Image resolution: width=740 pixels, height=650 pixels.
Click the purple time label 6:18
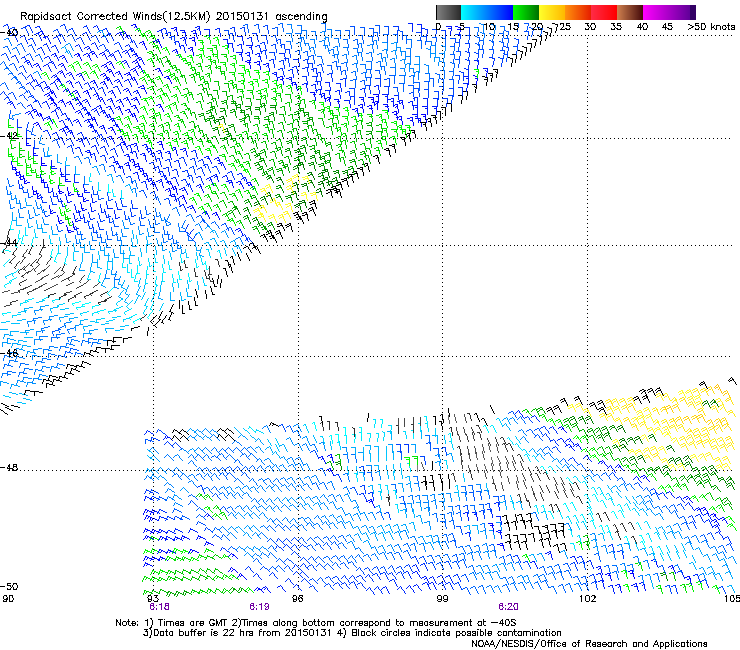click(x=160, y=607)
